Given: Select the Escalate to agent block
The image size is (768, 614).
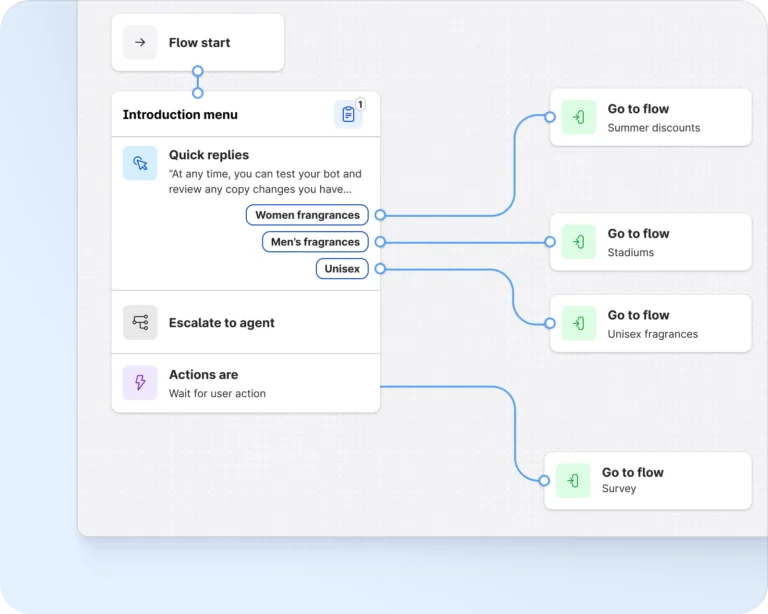Looking at the screenshot, I should pos(245,323).
